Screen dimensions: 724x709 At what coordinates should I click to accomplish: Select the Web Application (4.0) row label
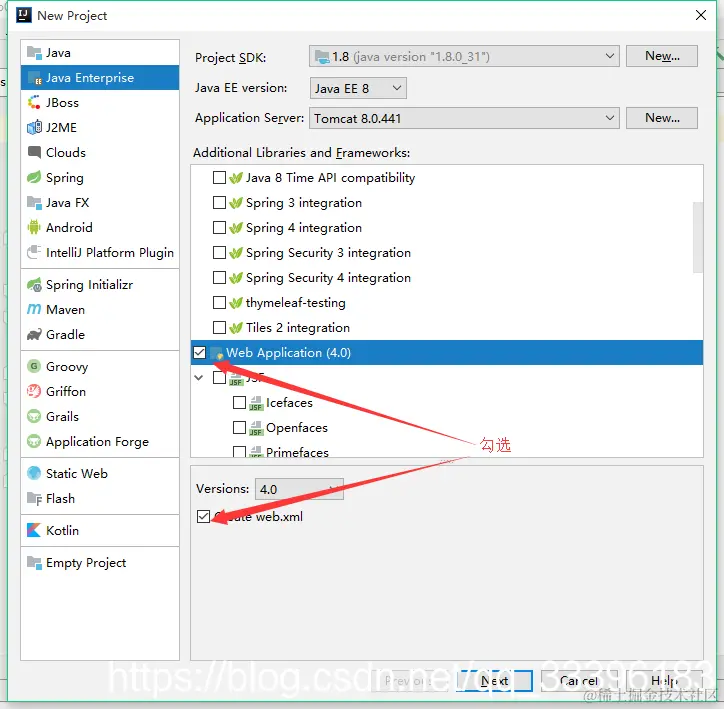(x=289, y=353)
